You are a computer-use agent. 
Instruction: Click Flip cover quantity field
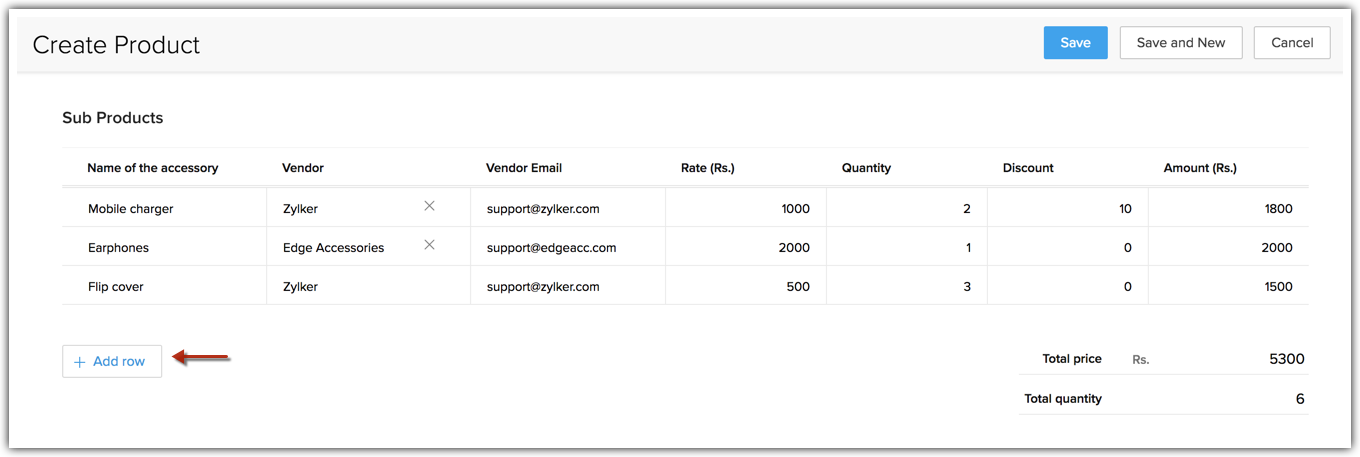tap(906, 287)
